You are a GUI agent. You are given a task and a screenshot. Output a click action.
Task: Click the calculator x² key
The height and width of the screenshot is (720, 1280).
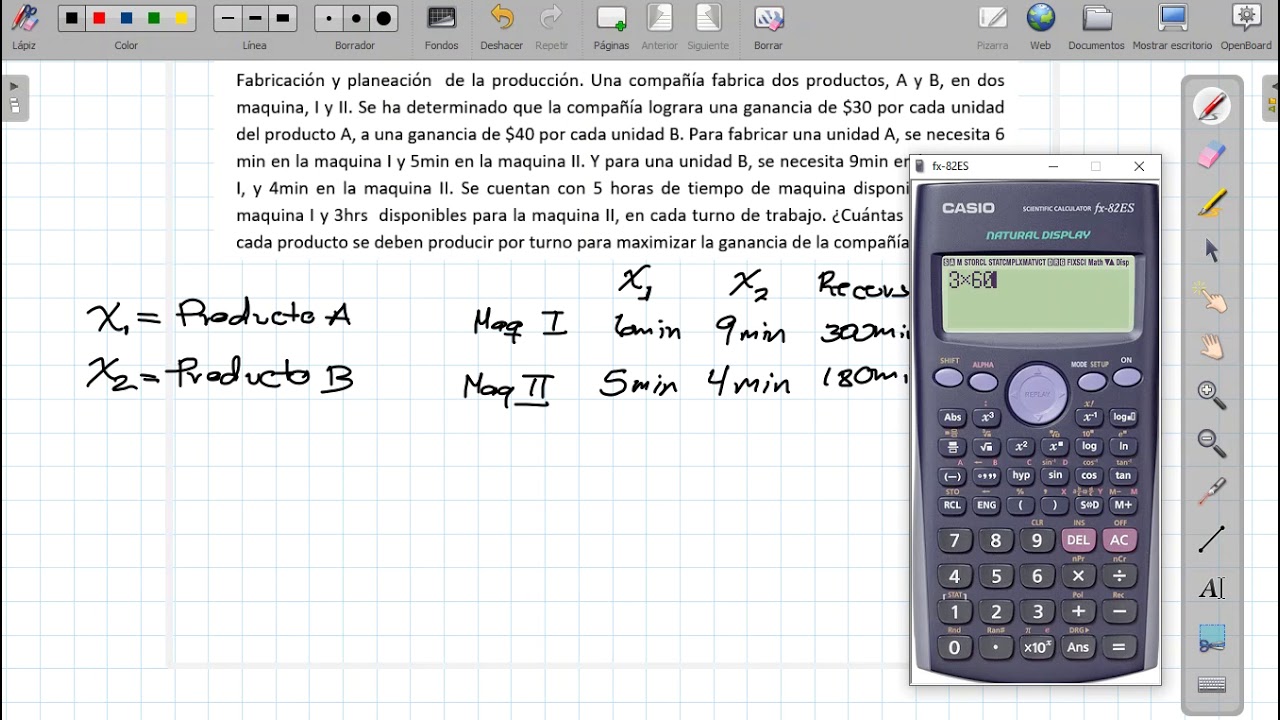tap(1021, 447)
